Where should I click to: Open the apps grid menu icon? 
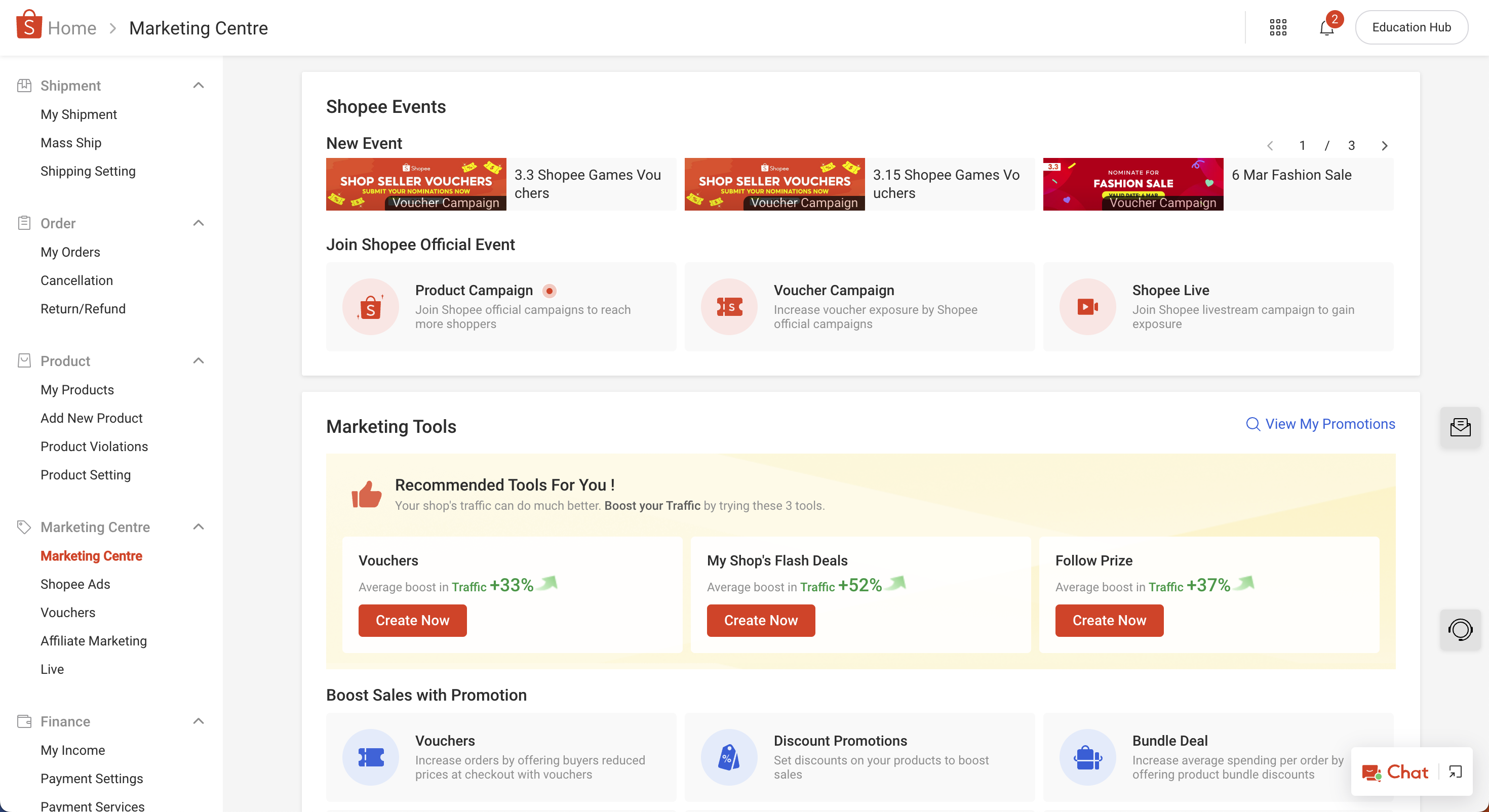coord(1278,28)
